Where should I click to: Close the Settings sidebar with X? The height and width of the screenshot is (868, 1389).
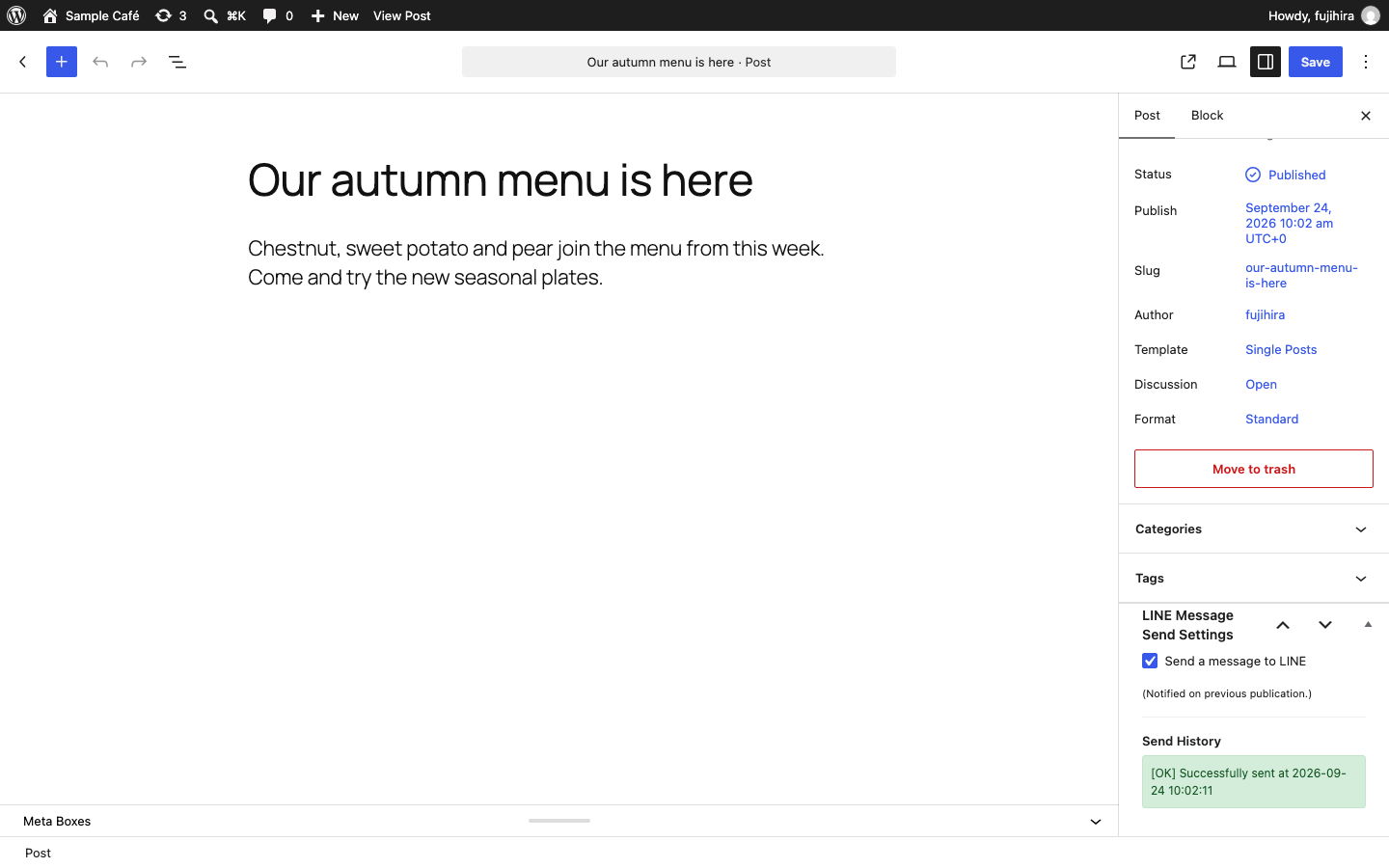click(x=1366, y=116)
